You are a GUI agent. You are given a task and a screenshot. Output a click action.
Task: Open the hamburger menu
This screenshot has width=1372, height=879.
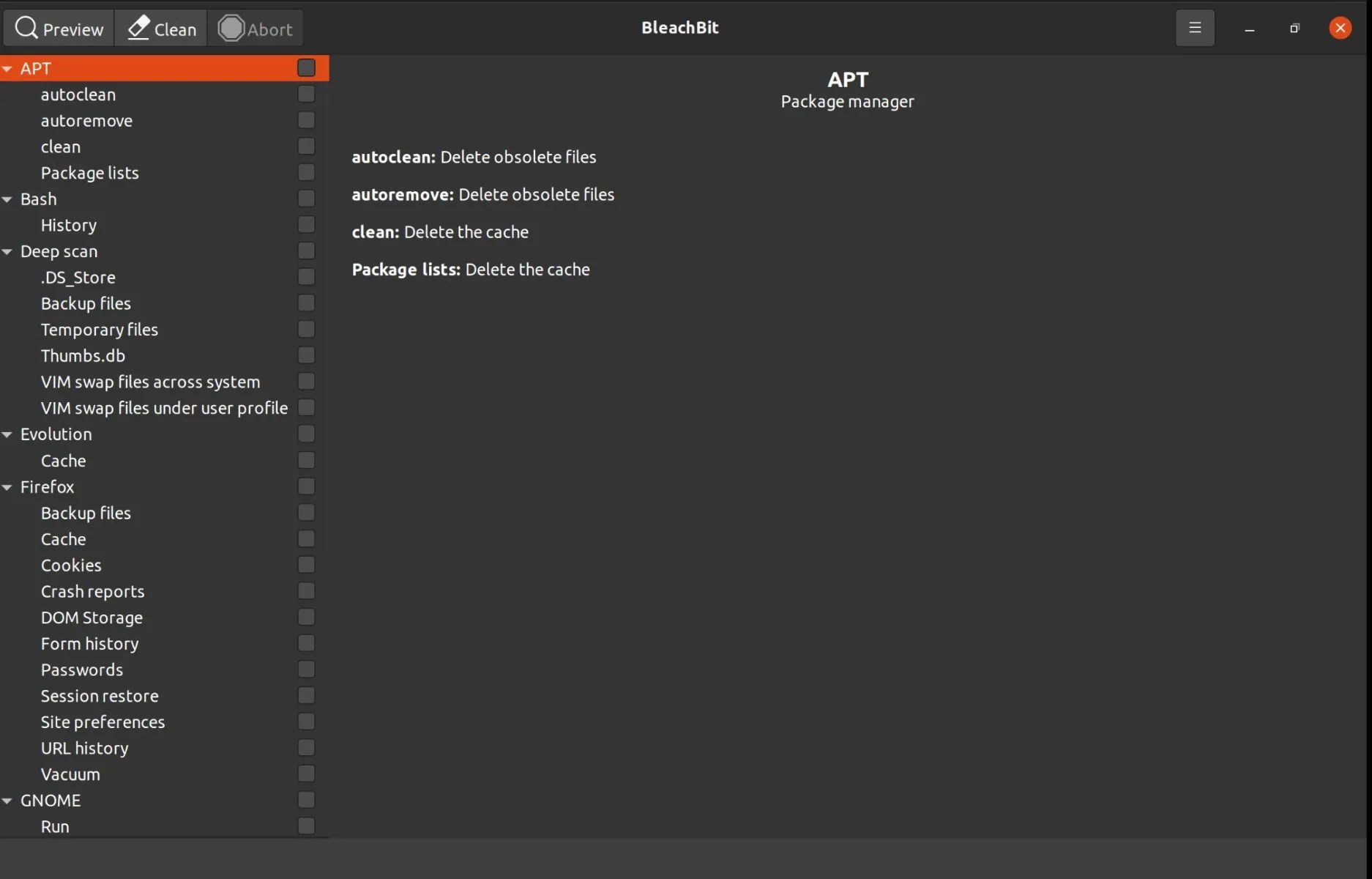click(x=1195, y=28)
